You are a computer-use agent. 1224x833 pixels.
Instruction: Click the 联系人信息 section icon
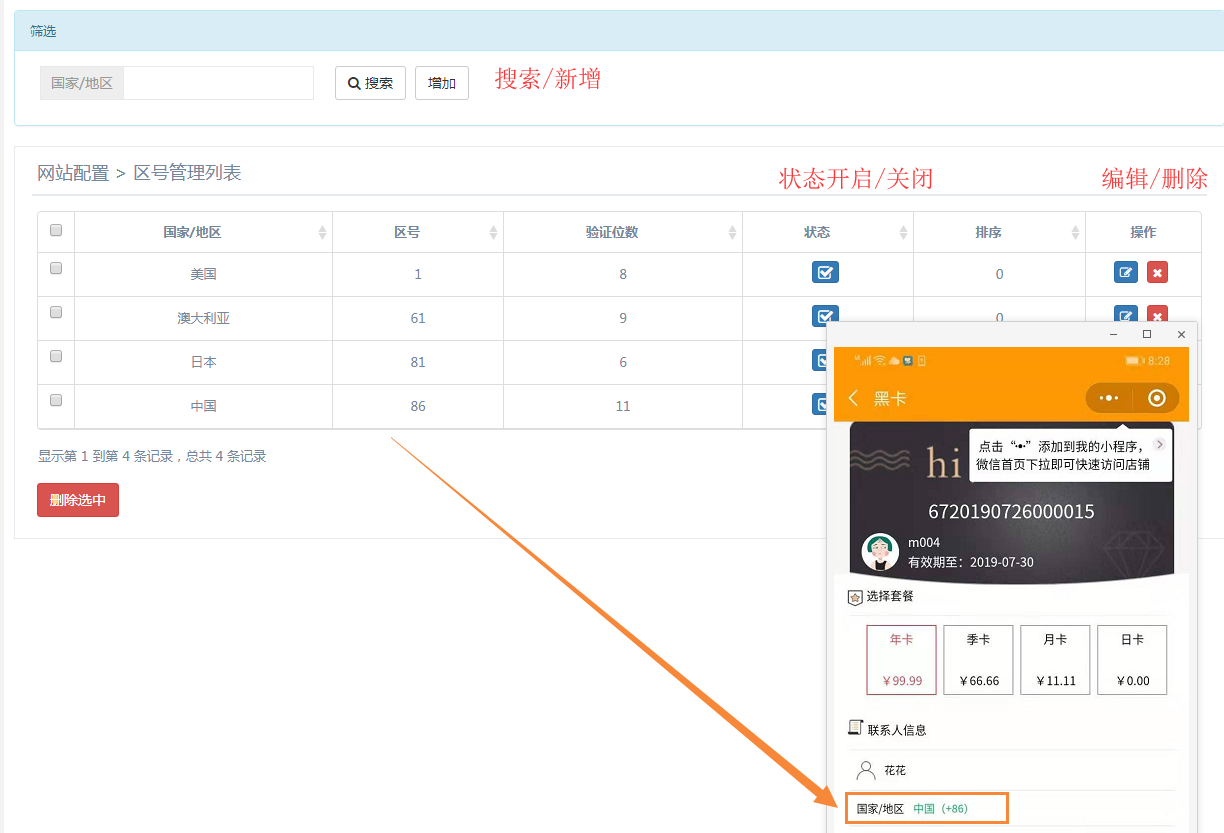point(855,728)
